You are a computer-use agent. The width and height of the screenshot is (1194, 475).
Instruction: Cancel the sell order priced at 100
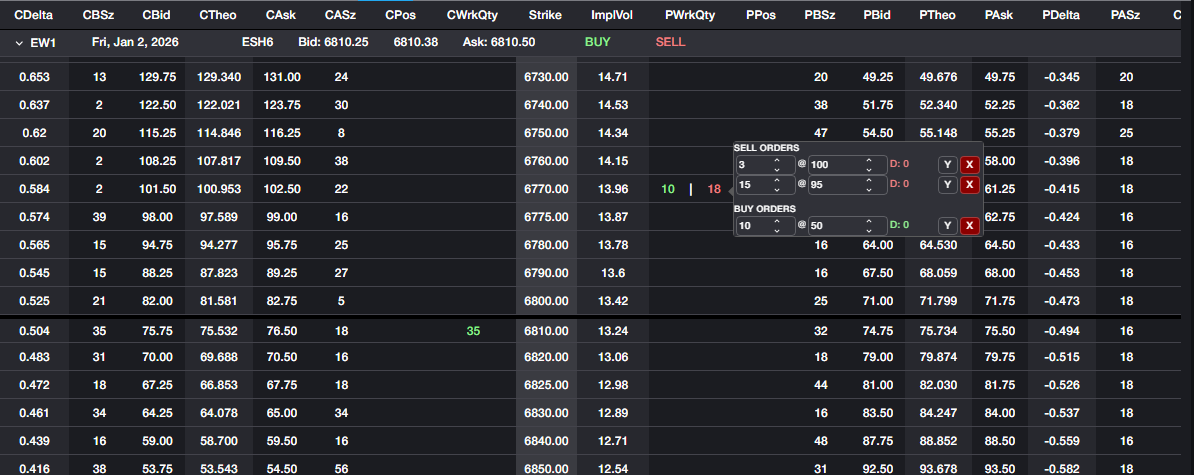pyautogui.click(x=969, y=165)
